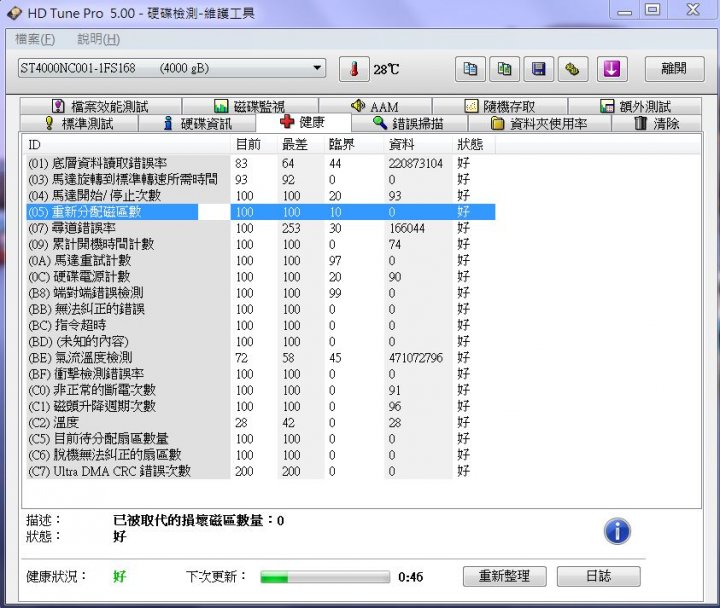Select row (05) 重新分配磁區數
The width and height of the screenshot is (720, 608).
(261, 212)
